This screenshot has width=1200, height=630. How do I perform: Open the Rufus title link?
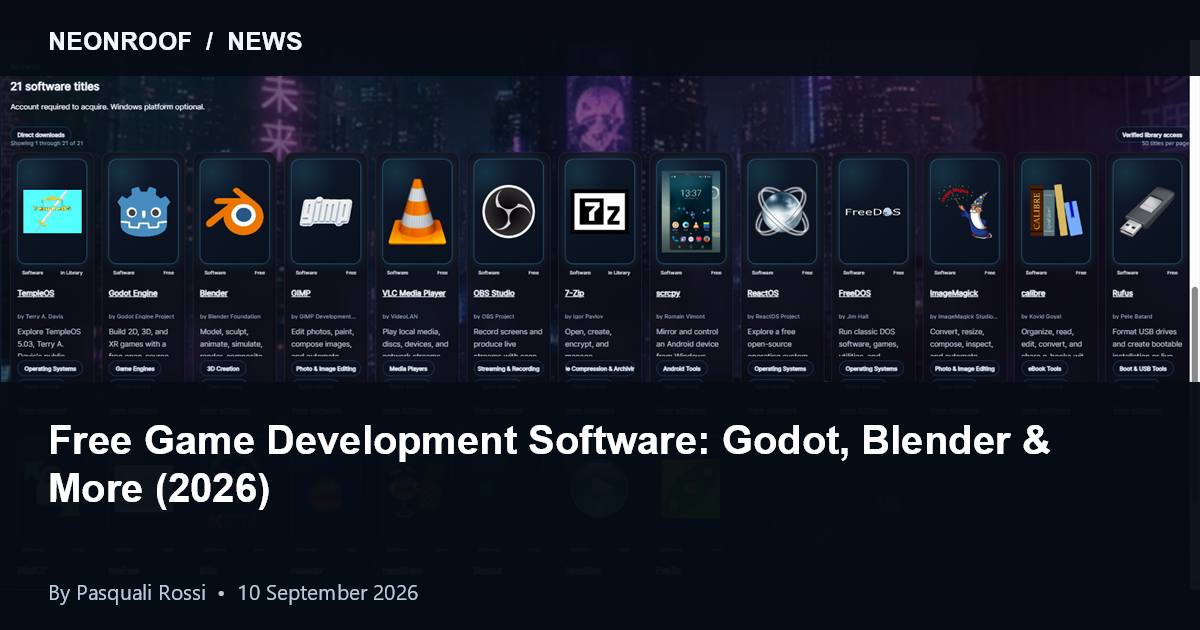click(x=1123, y=293)
